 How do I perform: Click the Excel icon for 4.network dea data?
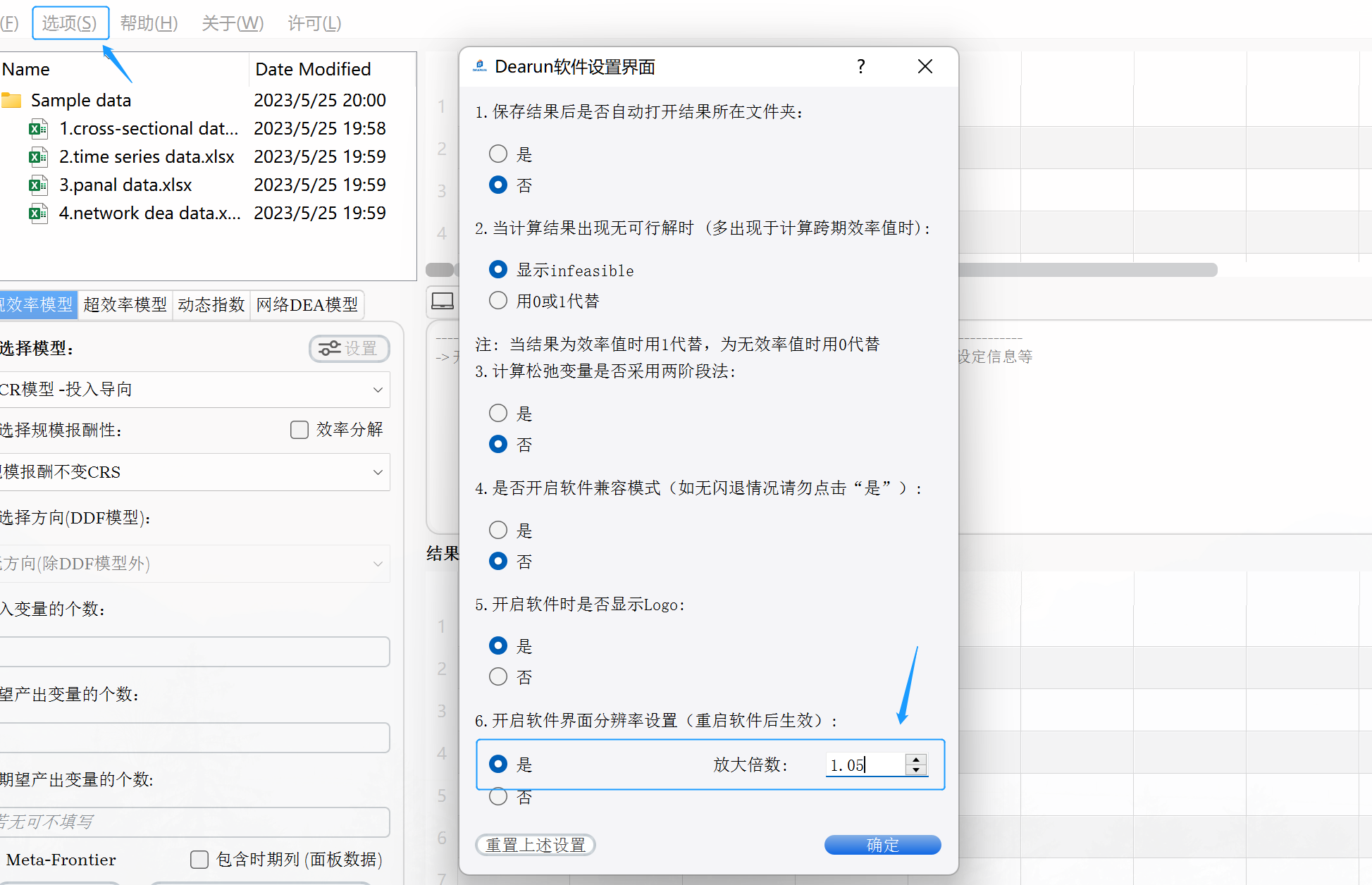point(38,213)
